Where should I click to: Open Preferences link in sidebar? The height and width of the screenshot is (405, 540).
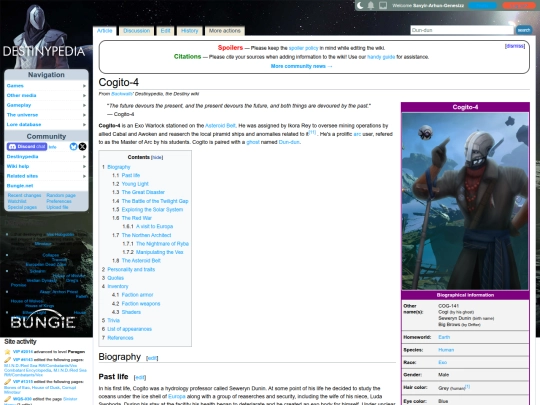[59, 201]
